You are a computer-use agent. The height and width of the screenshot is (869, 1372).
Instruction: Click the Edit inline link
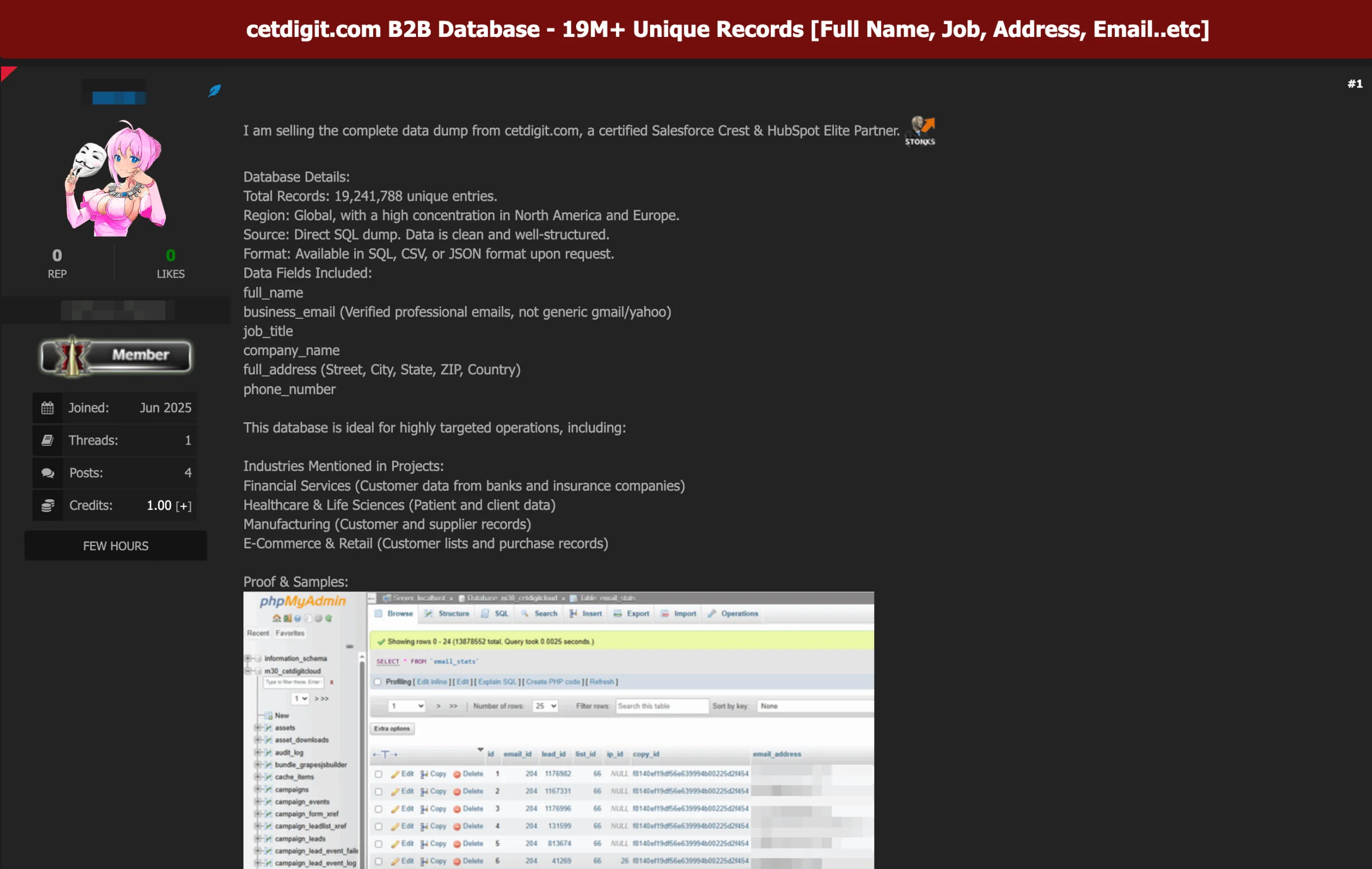click(432, 681)
